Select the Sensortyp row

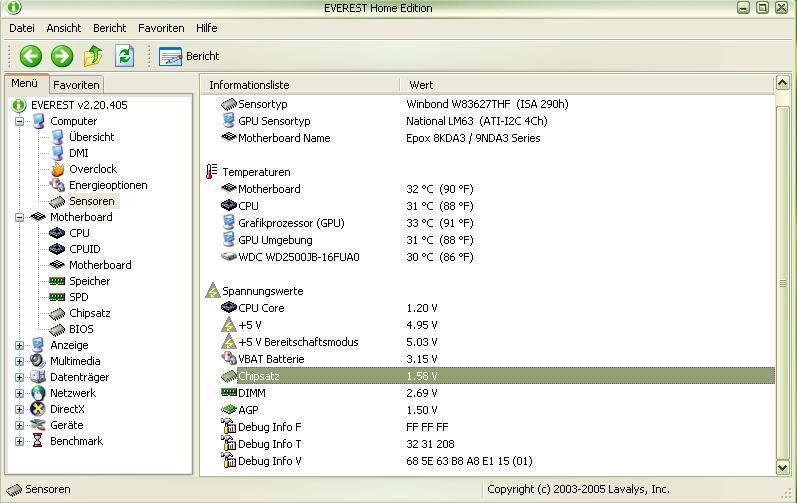click(488, 104)
